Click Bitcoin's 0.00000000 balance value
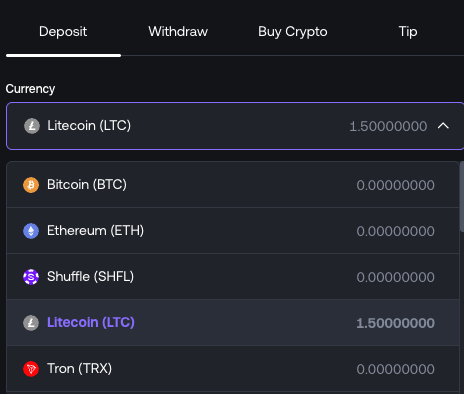Viewport: 464px width, 394px height. (x=395, y=185)
